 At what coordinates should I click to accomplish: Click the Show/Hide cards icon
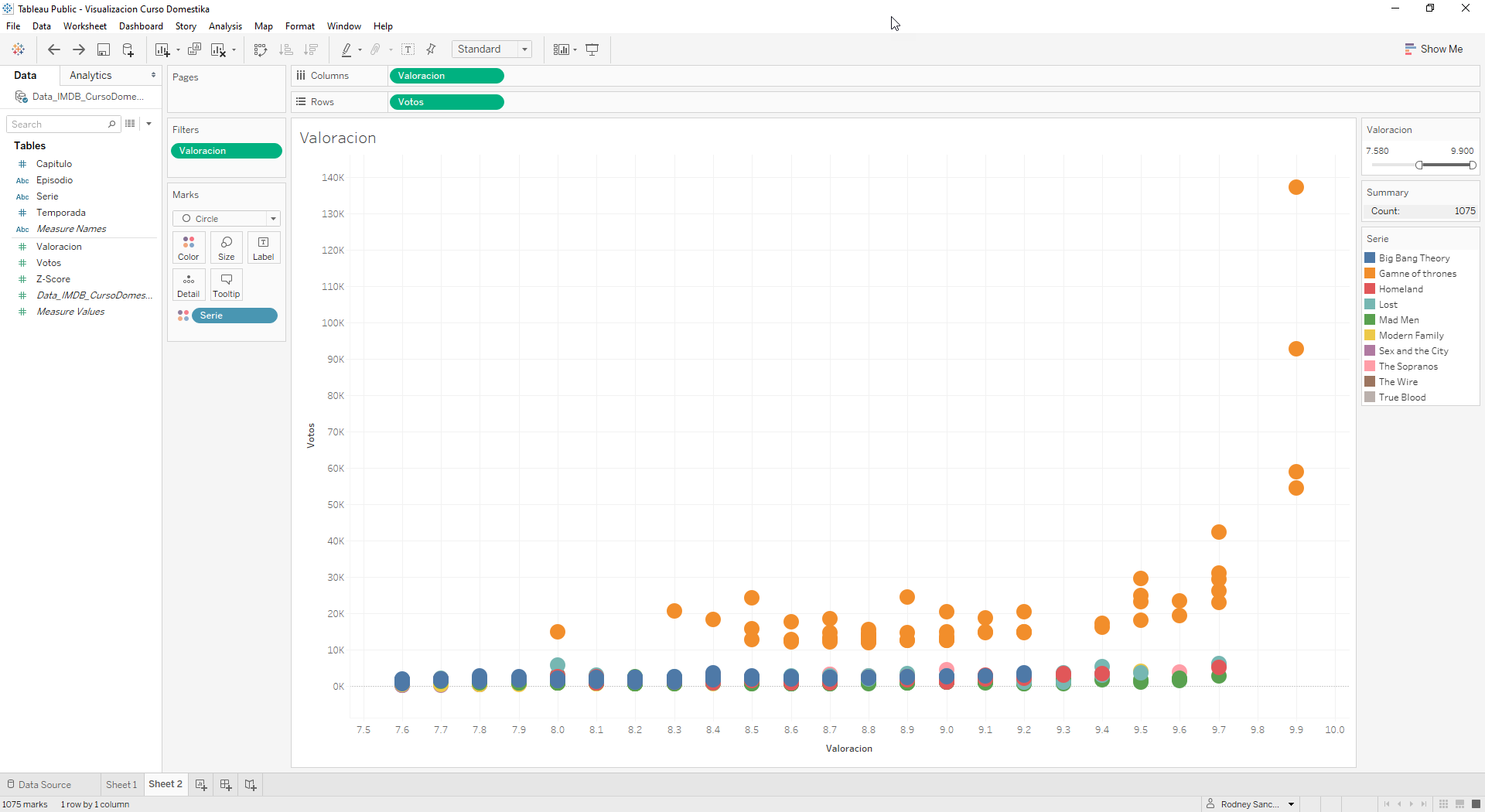[562, 49]
